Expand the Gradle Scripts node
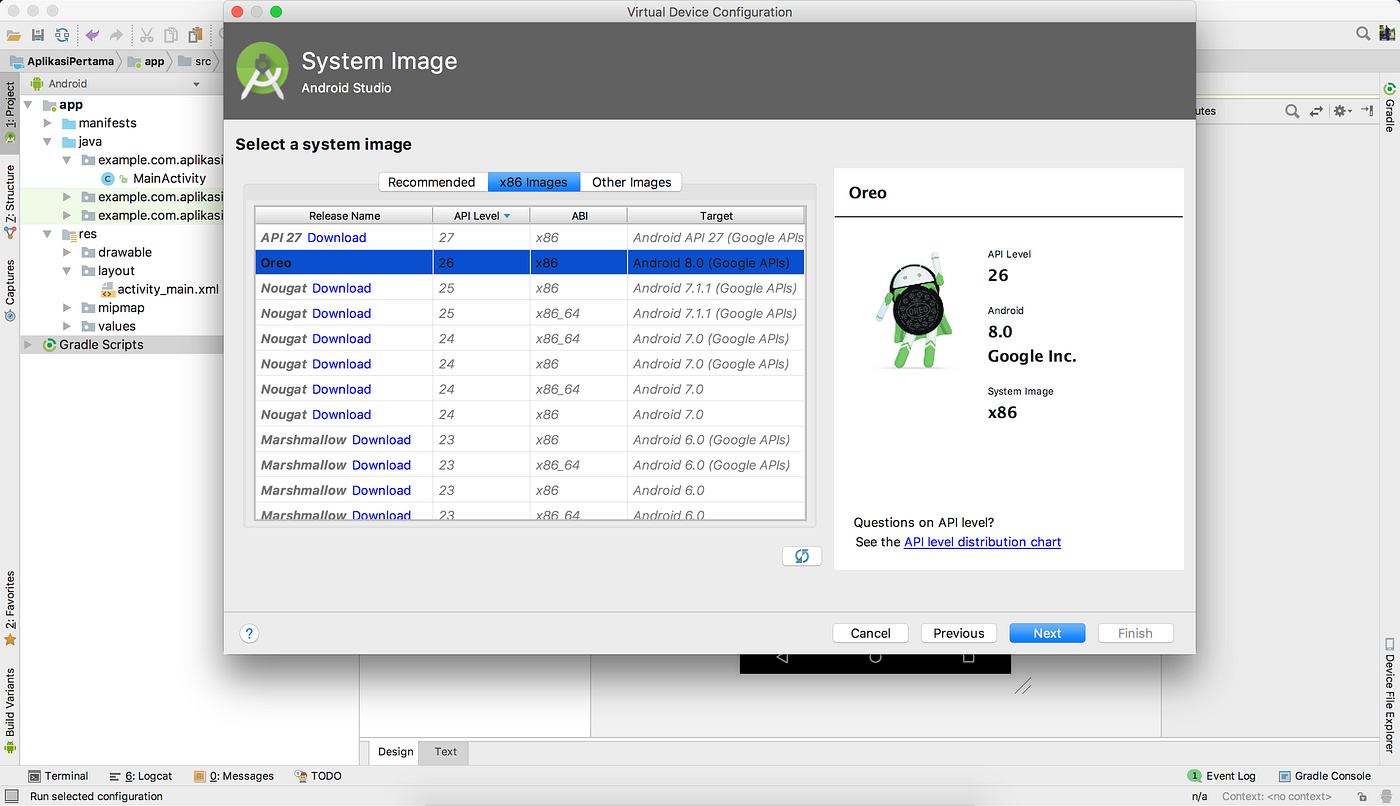Viewport: 1400px width, 806px height. point(28,344)
